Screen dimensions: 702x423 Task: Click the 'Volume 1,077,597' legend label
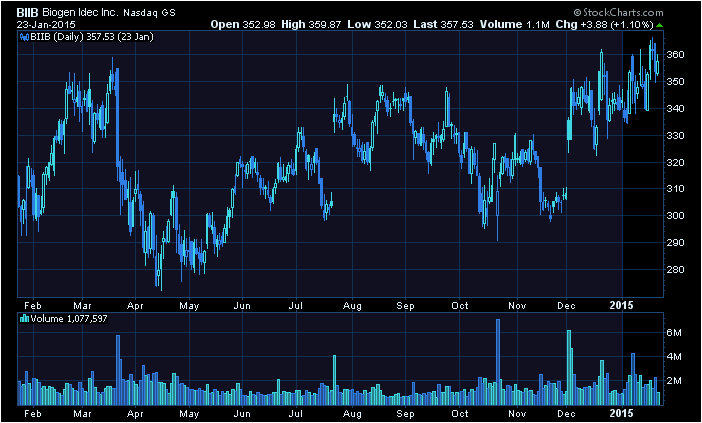[68, 319]
